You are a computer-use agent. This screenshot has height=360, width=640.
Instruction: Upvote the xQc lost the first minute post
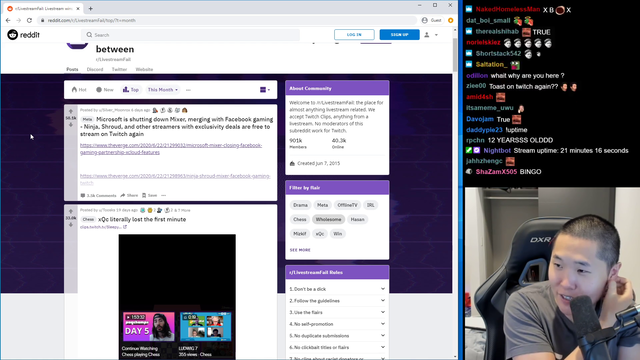(71, 211)
